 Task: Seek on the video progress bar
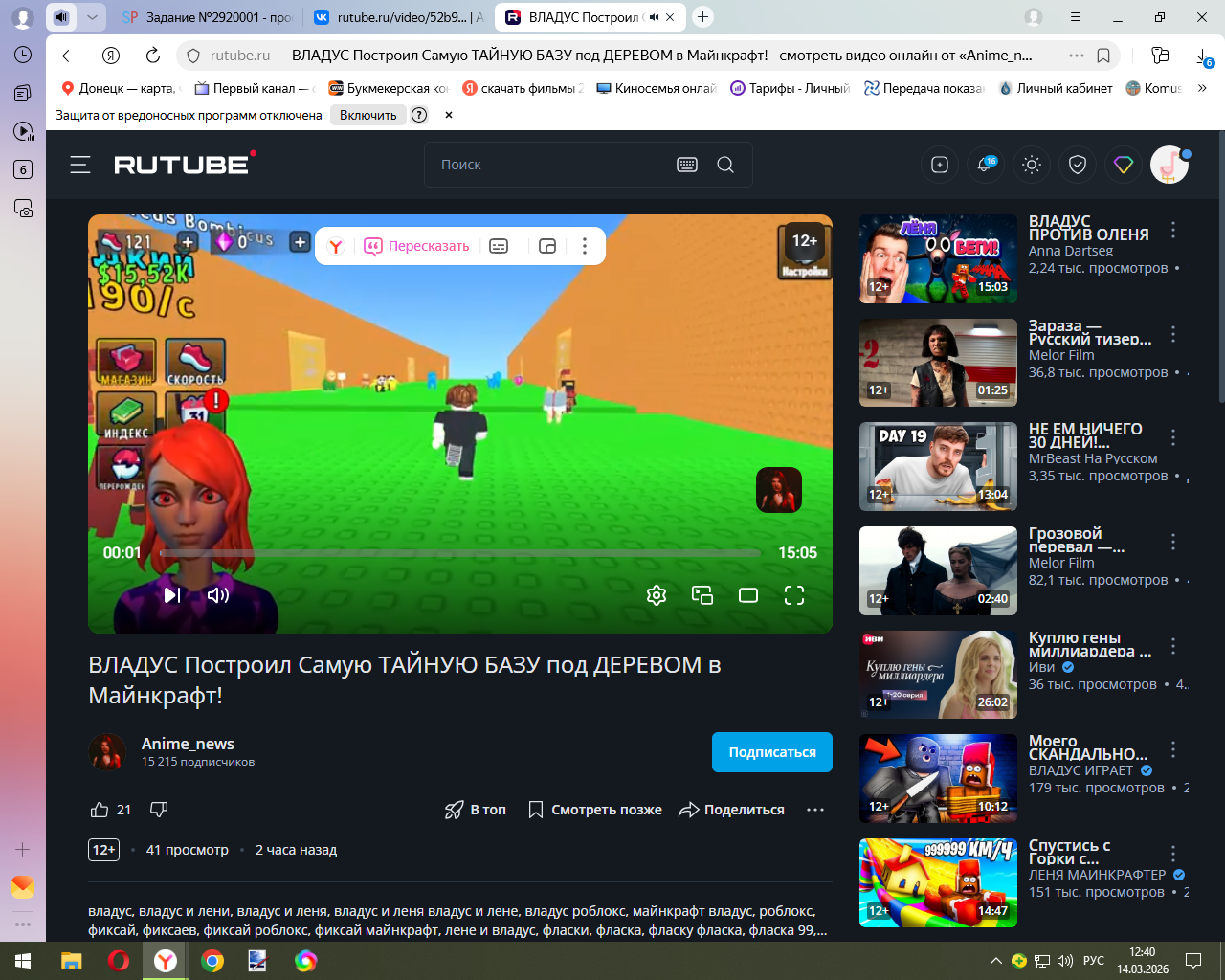tap(459, 552)
